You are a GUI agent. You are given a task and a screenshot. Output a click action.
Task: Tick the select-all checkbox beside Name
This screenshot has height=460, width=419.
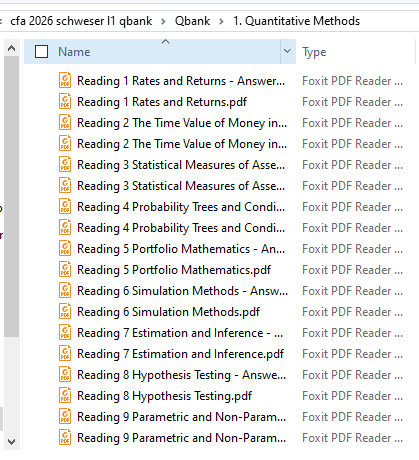click(41, 52)
